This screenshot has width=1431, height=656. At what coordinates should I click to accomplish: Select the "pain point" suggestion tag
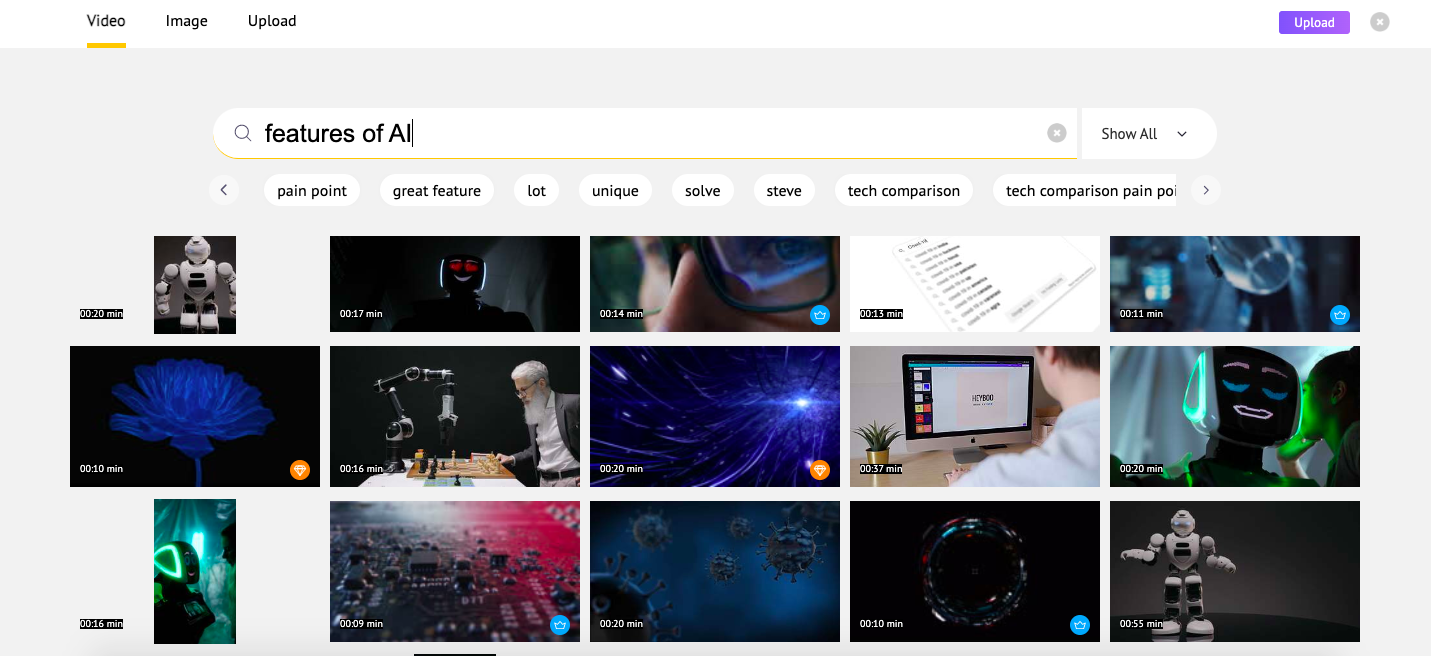(x=312, y=191)
